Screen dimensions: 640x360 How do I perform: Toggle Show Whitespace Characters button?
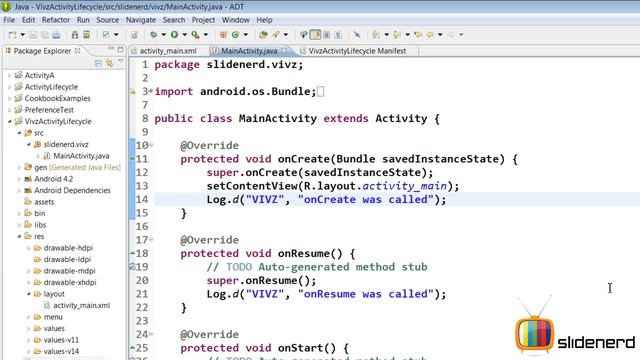338,35
